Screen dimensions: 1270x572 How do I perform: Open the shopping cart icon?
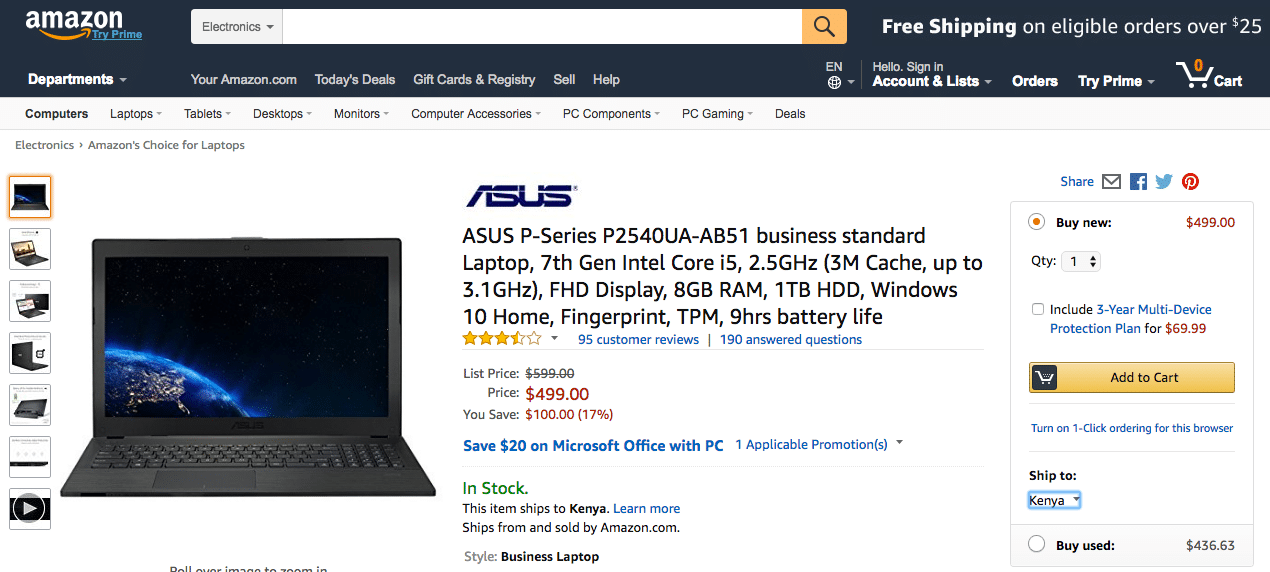pos(1209,76)
